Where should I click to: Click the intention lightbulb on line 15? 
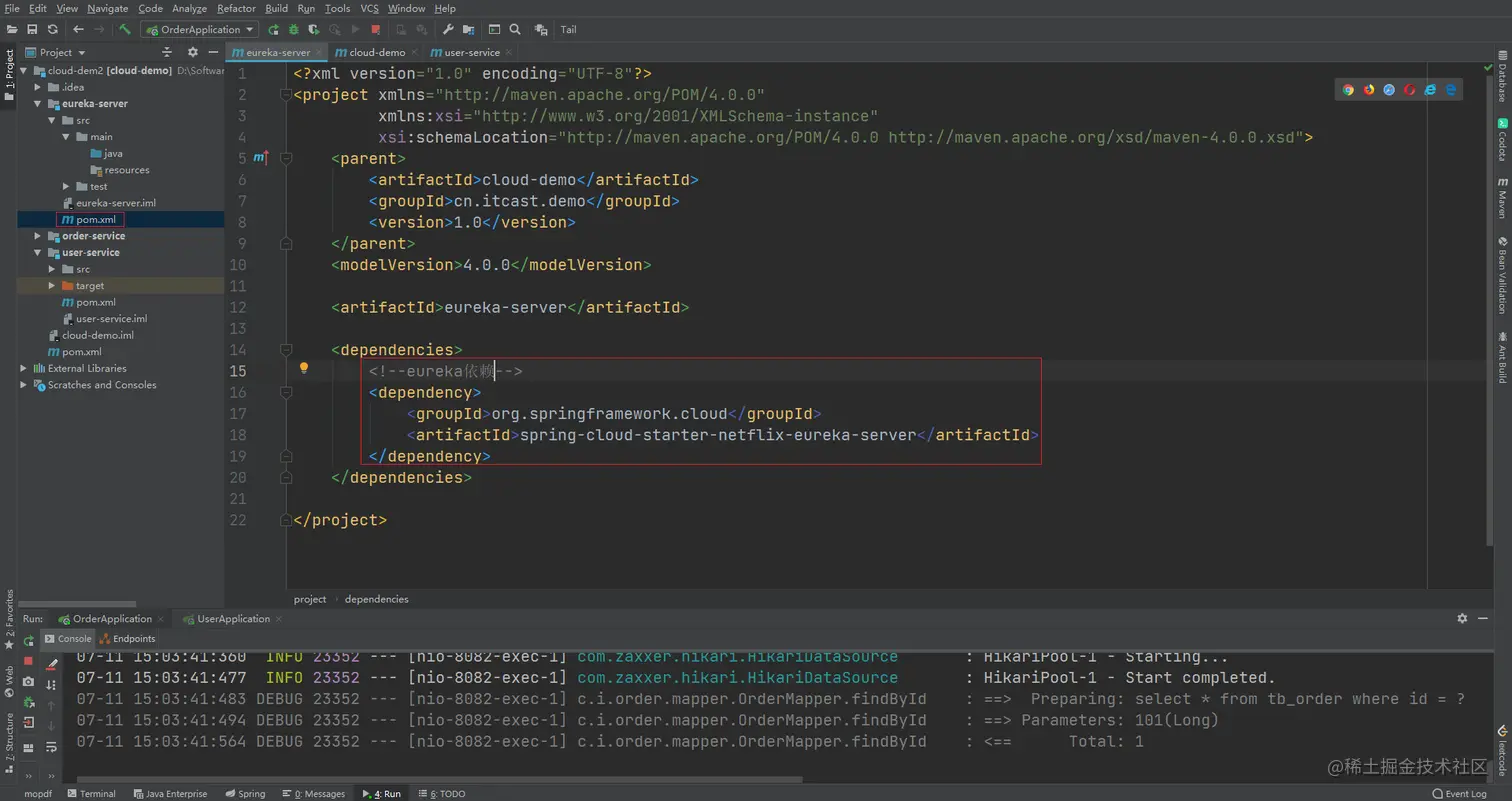[304, 368]
